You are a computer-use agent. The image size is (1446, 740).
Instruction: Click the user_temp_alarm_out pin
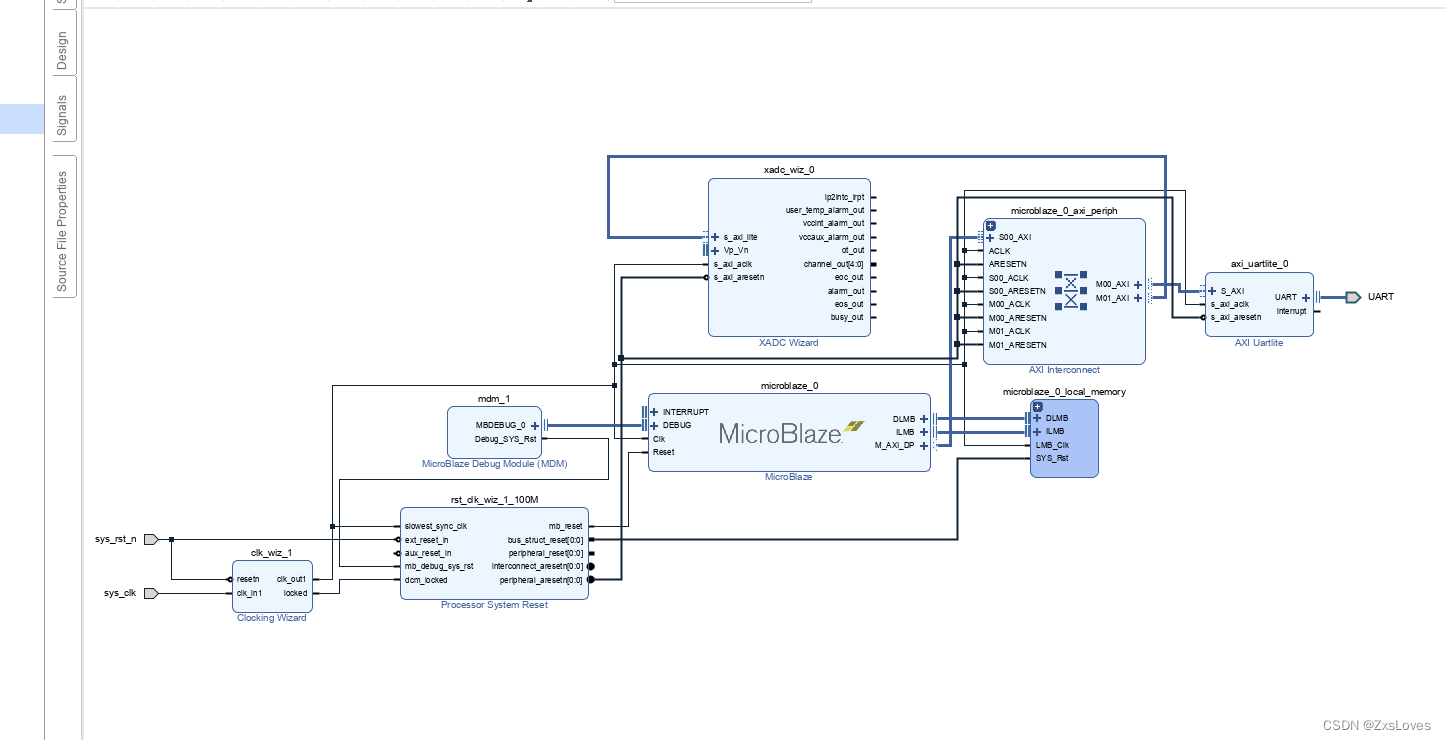click(x=825, y=210)
